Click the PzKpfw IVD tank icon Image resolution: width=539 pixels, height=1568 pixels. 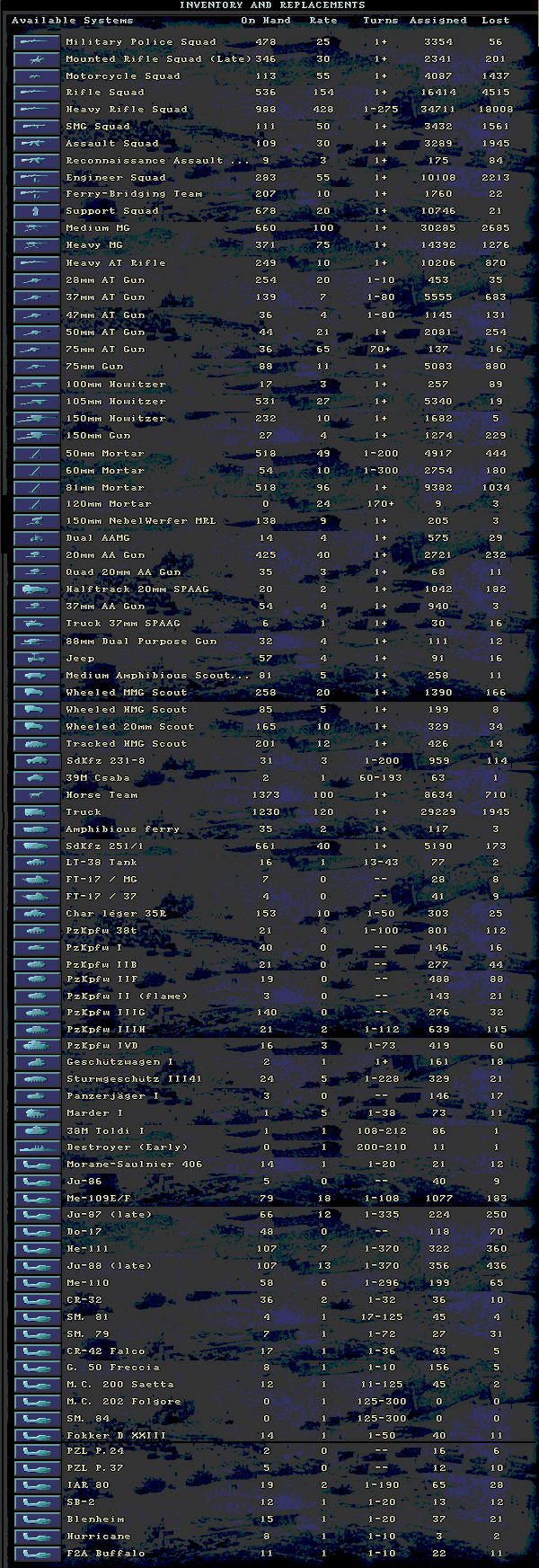click(x=37, y=1046)
